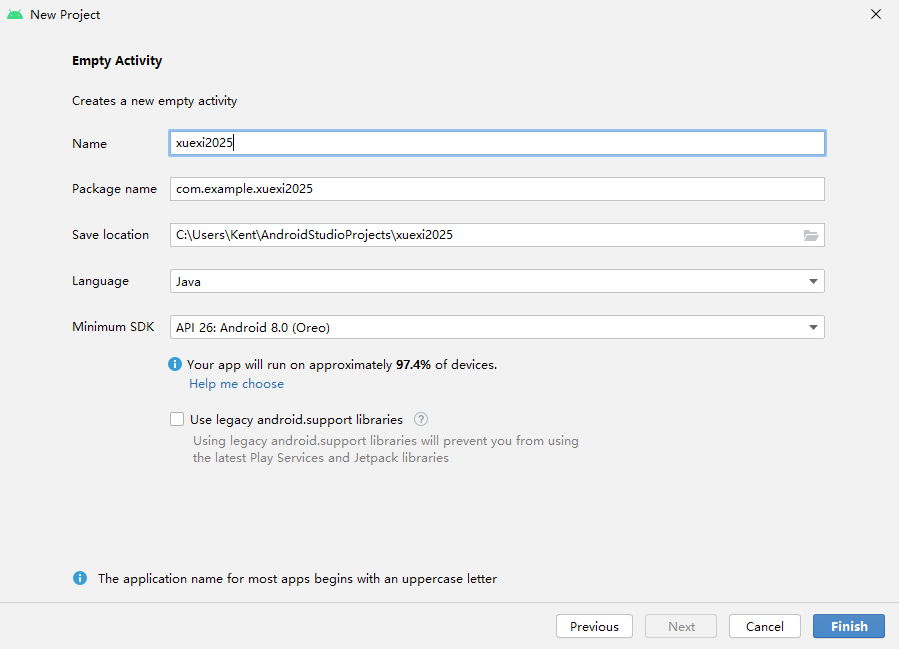The height and width of the screenshot is (649, 899).
Task: Click into the Package name field
Action: 497,189
